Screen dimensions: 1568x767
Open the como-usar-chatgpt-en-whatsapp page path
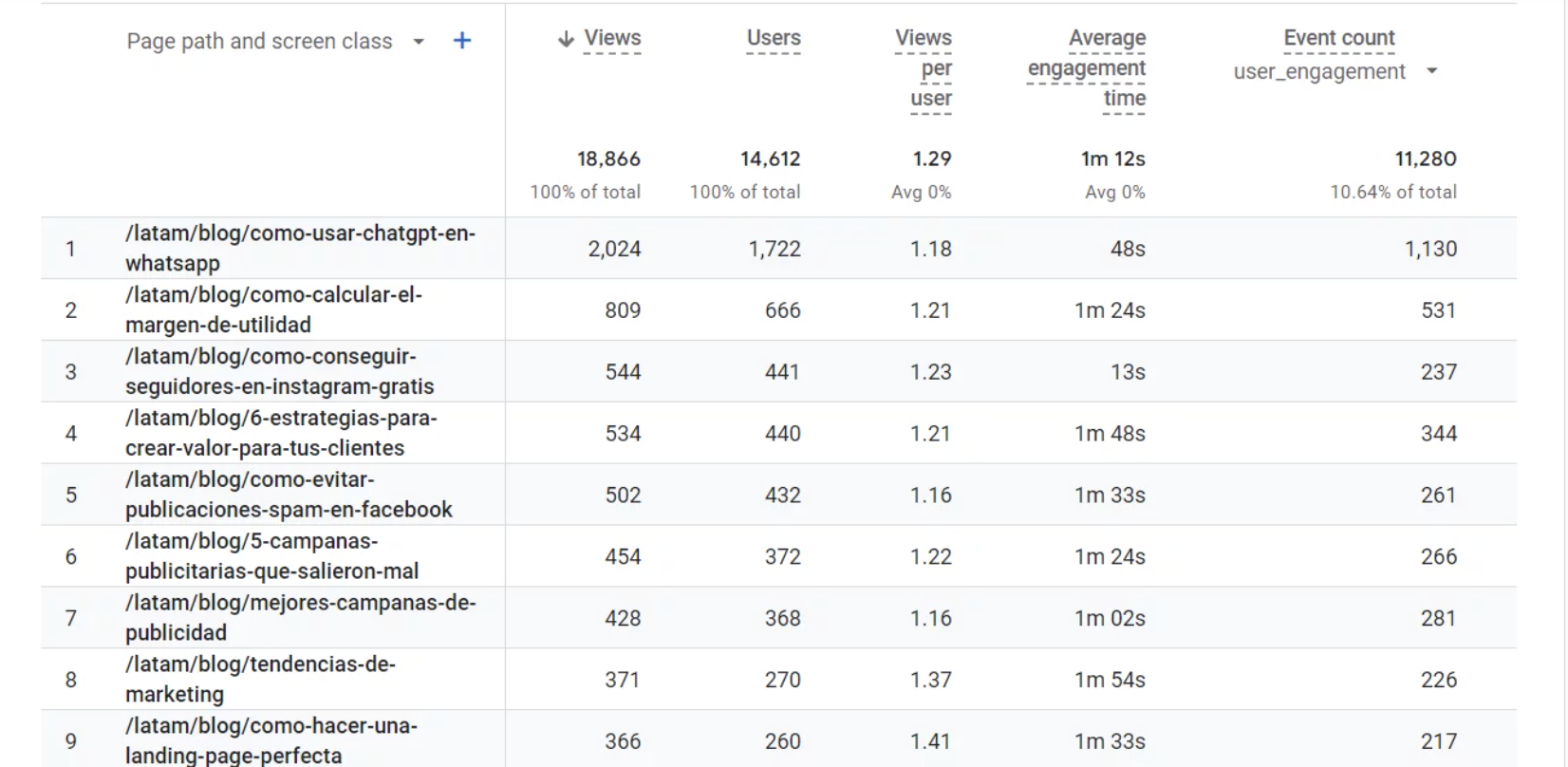coord(300,248)
